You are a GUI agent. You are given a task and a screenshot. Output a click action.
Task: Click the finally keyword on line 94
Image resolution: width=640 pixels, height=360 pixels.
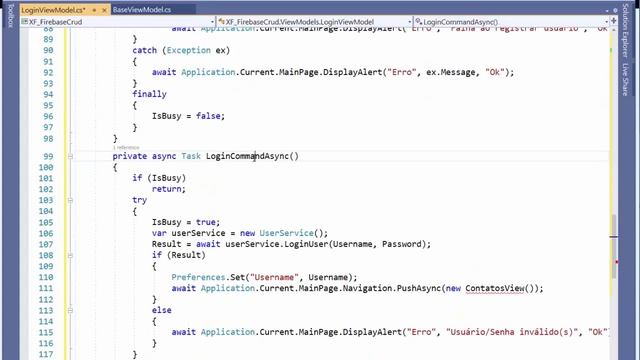[149, 94]
